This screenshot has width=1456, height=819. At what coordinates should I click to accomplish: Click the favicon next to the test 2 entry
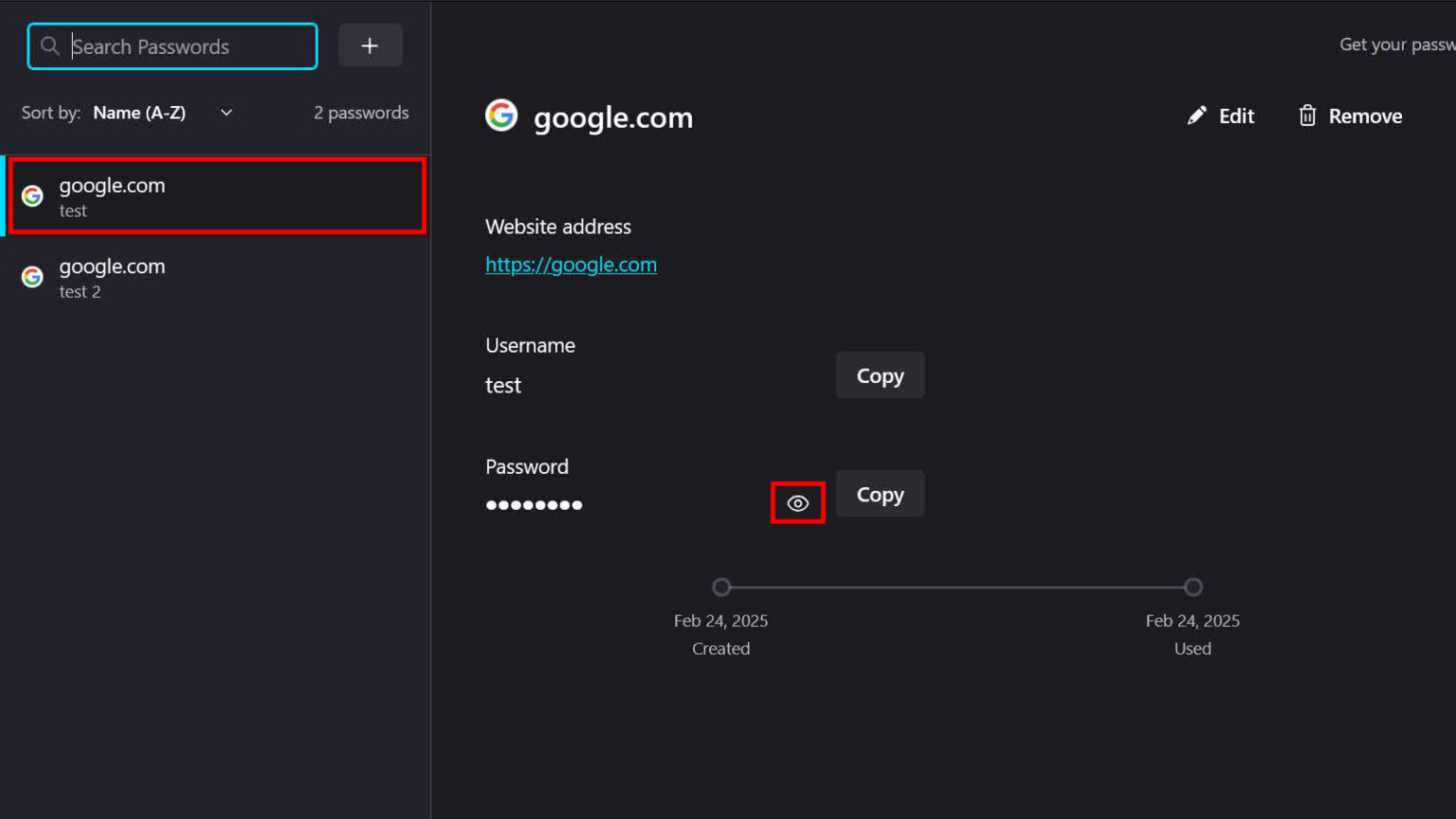tap(31, 276)
